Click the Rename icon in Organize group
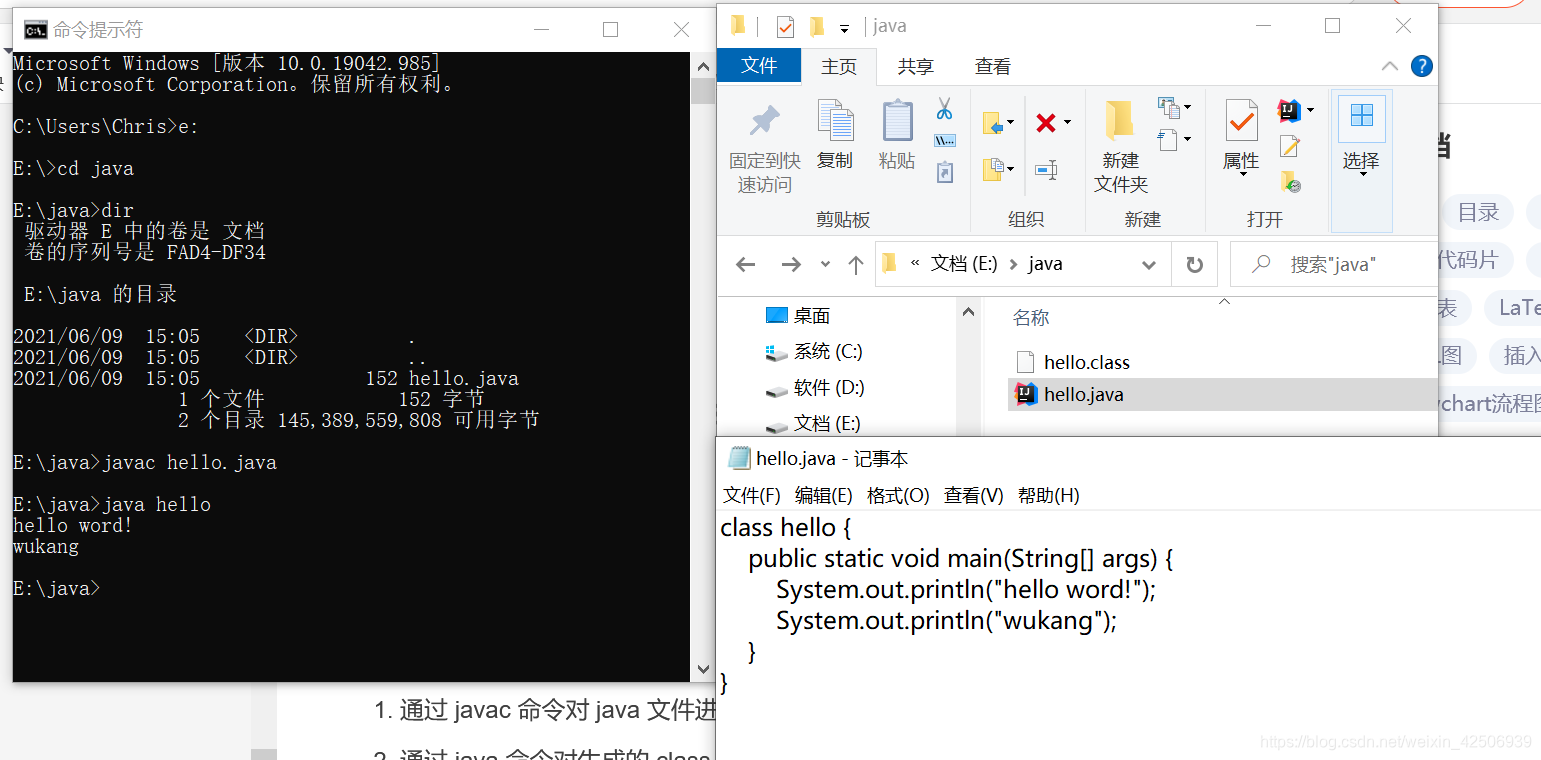This screenshot has width=1541, height=760. coord(1046,170)
